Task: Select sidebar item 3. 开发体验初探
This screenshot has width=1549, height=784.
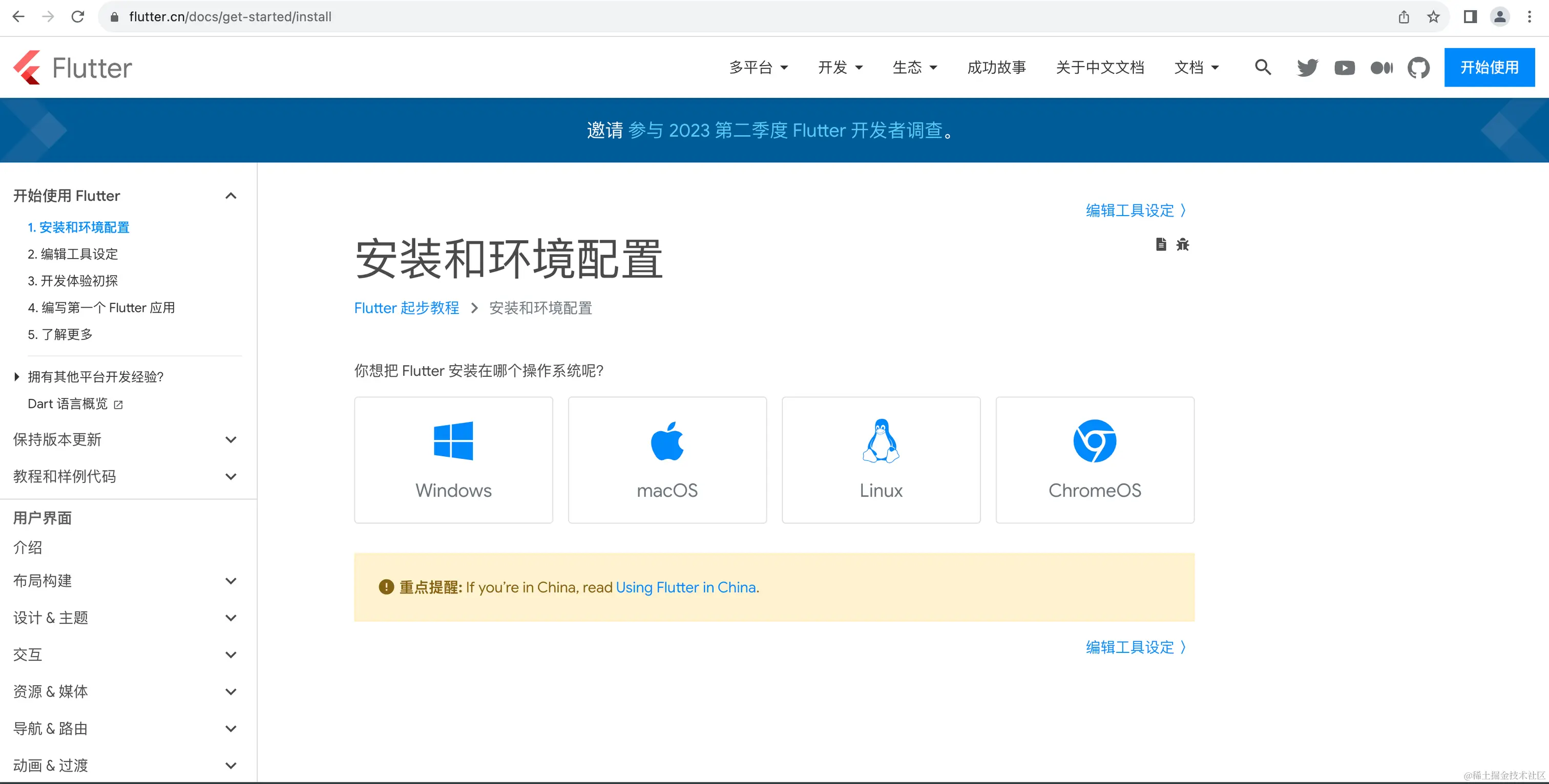Action: point(73,281)
